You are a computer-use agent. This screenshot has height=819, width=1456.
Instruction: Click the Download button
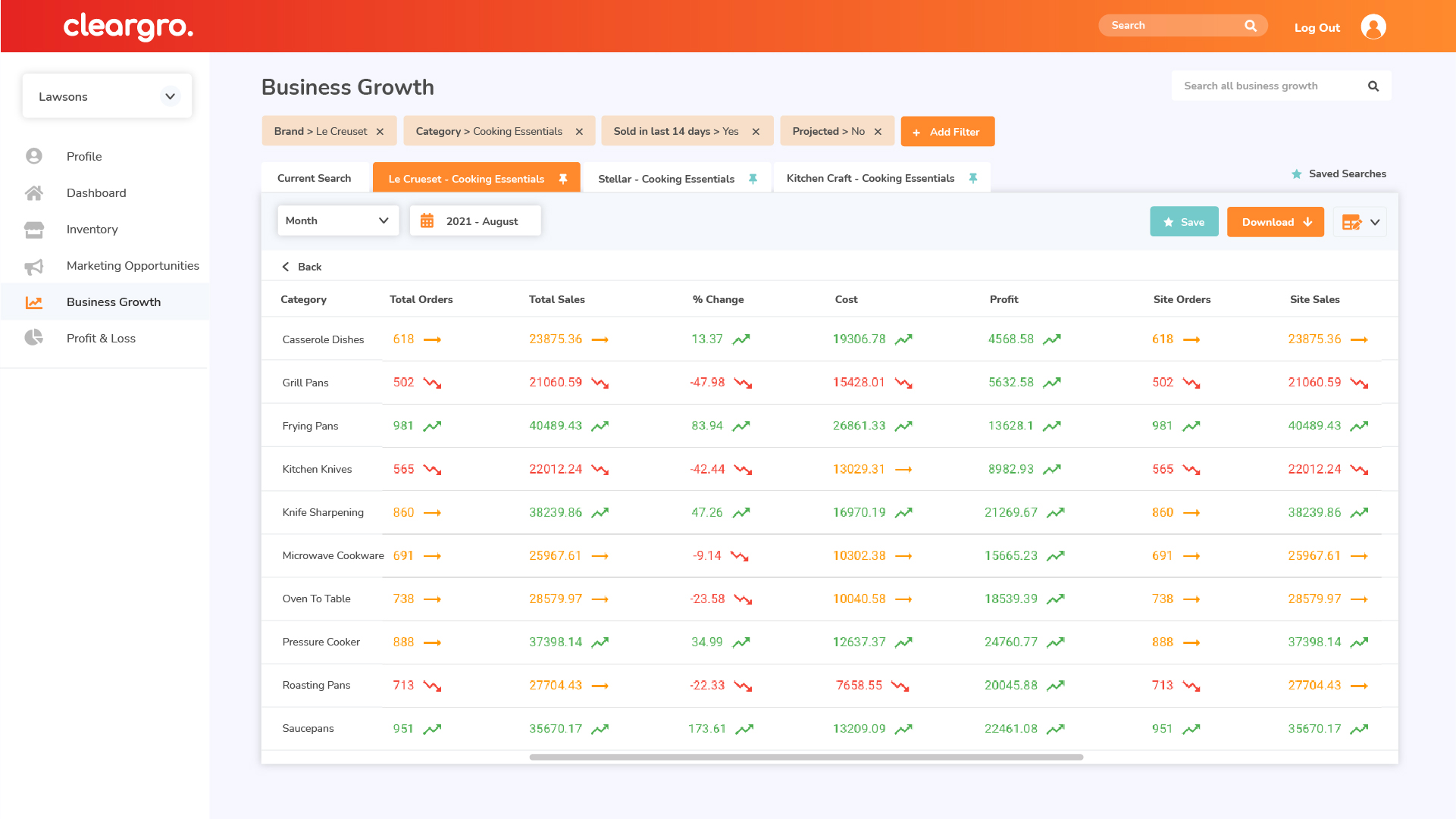[x=1275, y=222]
